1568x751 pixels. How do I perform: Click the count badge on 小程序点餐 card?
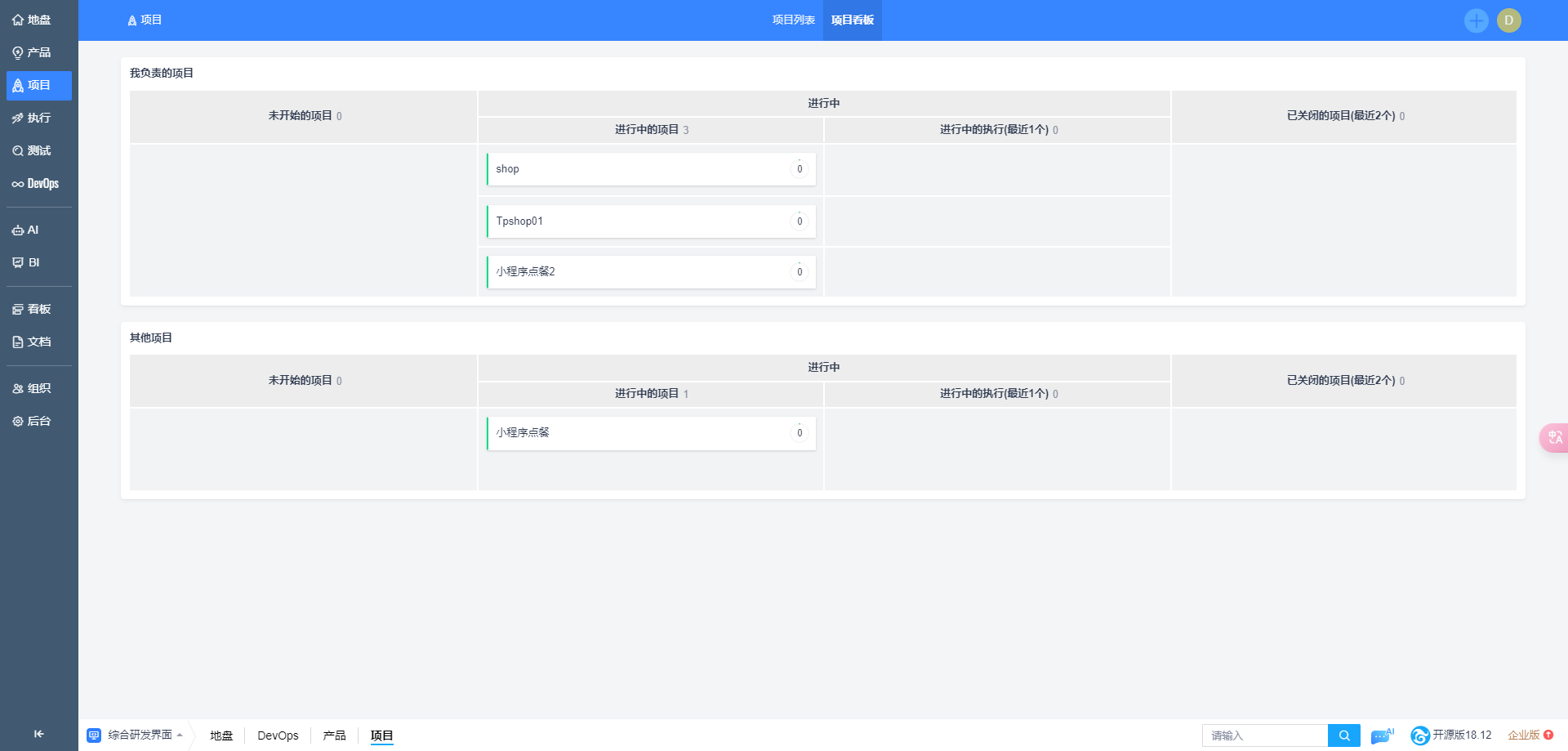point(800,433)
